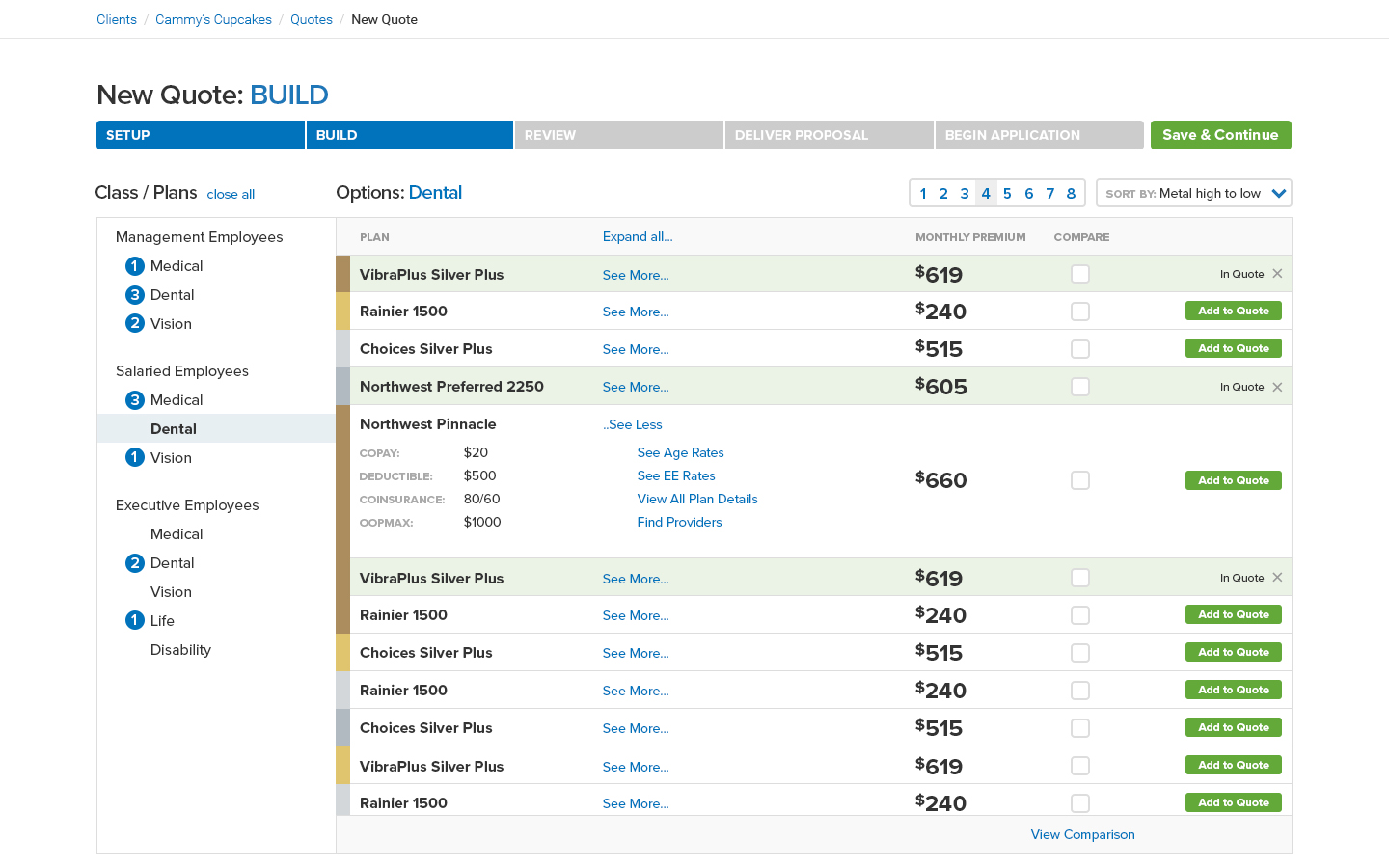Screen dimensions: 1389x868
Task: Click badge 3 beside Salaried Employees Medical
Action: click(x=135, y=400)
